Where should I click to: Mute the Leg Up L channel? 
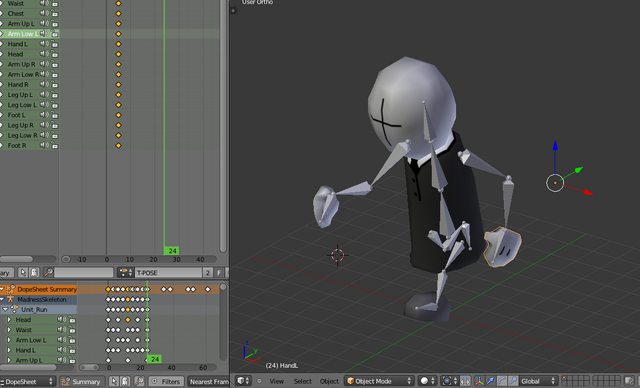click(44, 95)
